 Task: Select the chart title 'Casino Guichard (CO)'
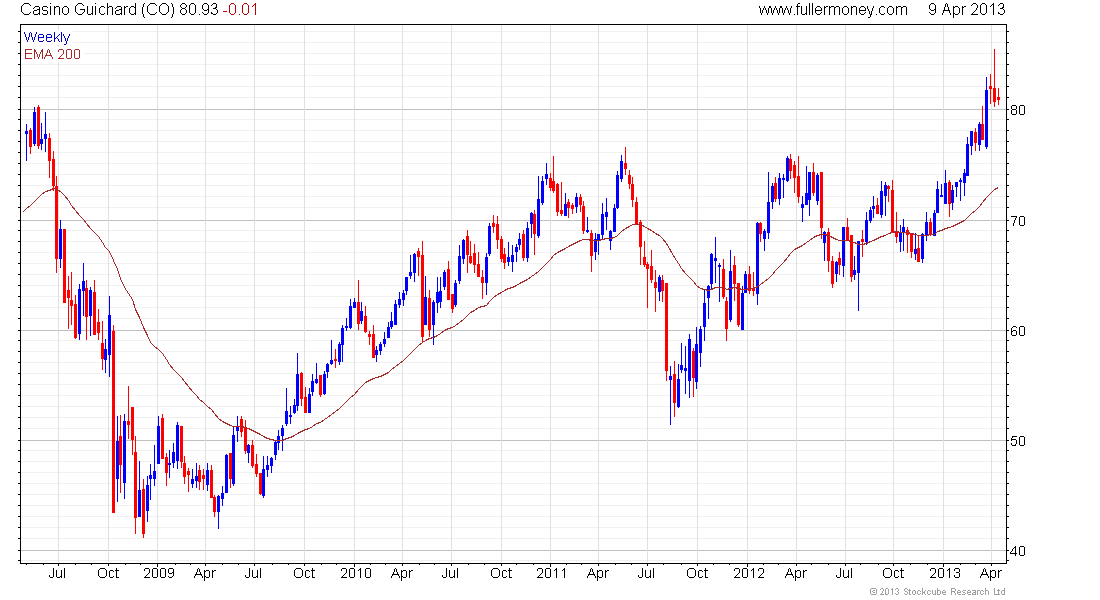click(98, 10)
